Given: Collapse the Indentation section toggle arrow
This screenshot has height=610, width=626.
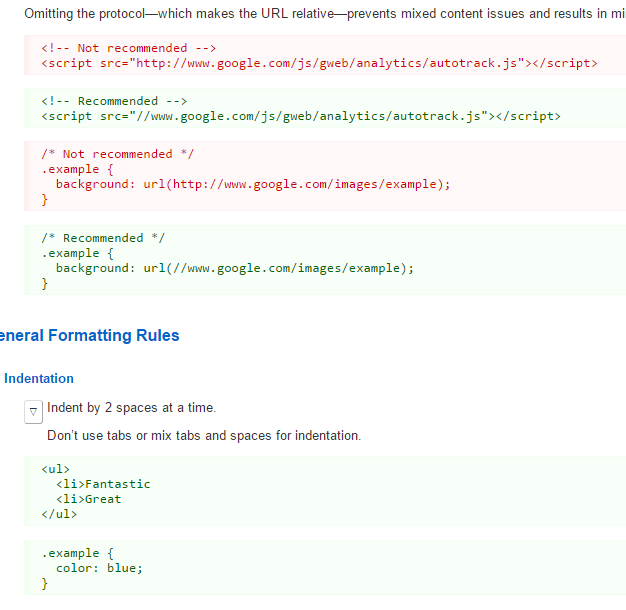Looking at the screenshot, I should coord(33,412).
